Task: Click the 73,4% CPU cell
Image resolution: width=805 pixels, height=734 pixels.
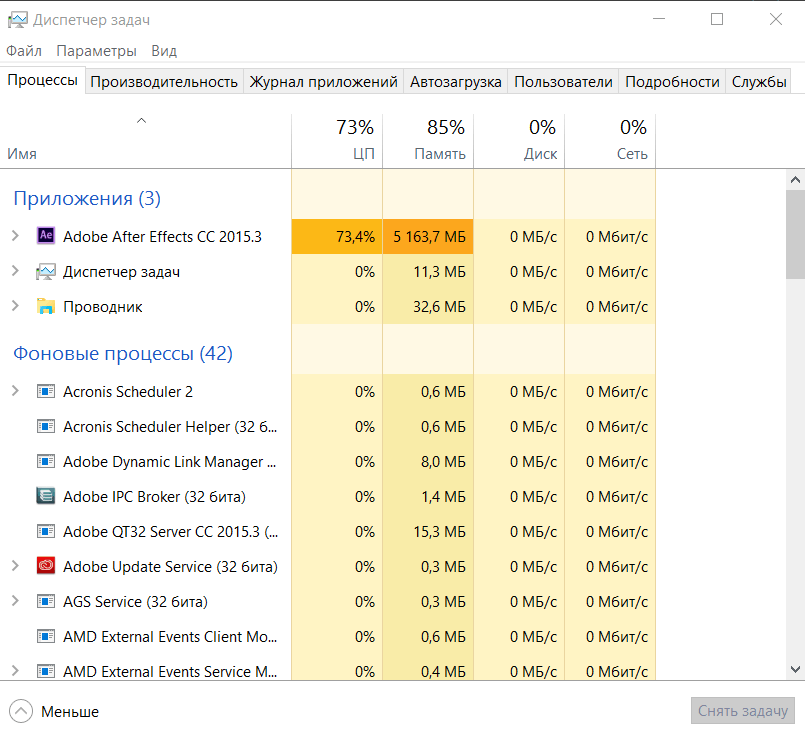Action: pyautogui.click(x=337, y=237)
